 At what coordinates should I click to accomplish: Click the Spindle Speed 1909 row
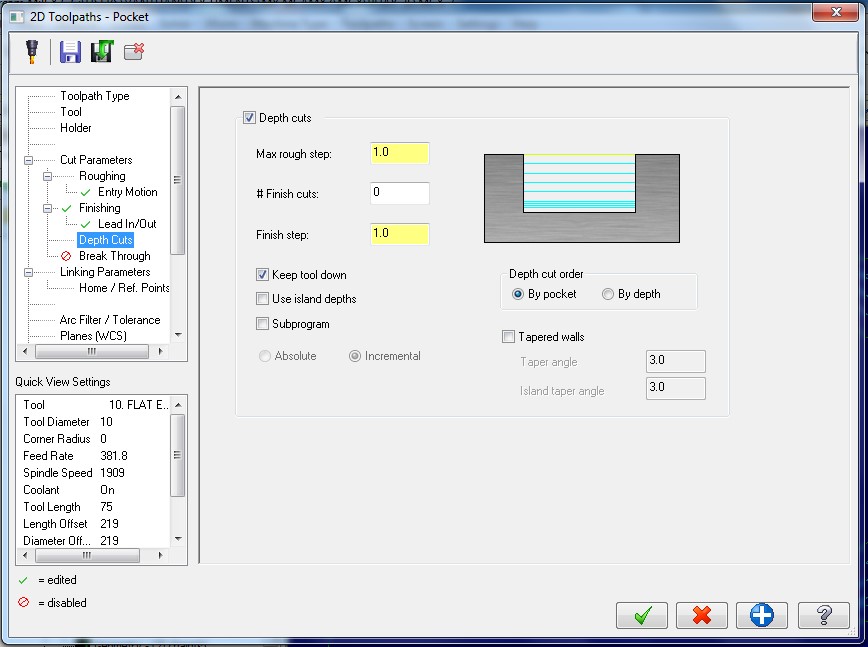(95, 473)
